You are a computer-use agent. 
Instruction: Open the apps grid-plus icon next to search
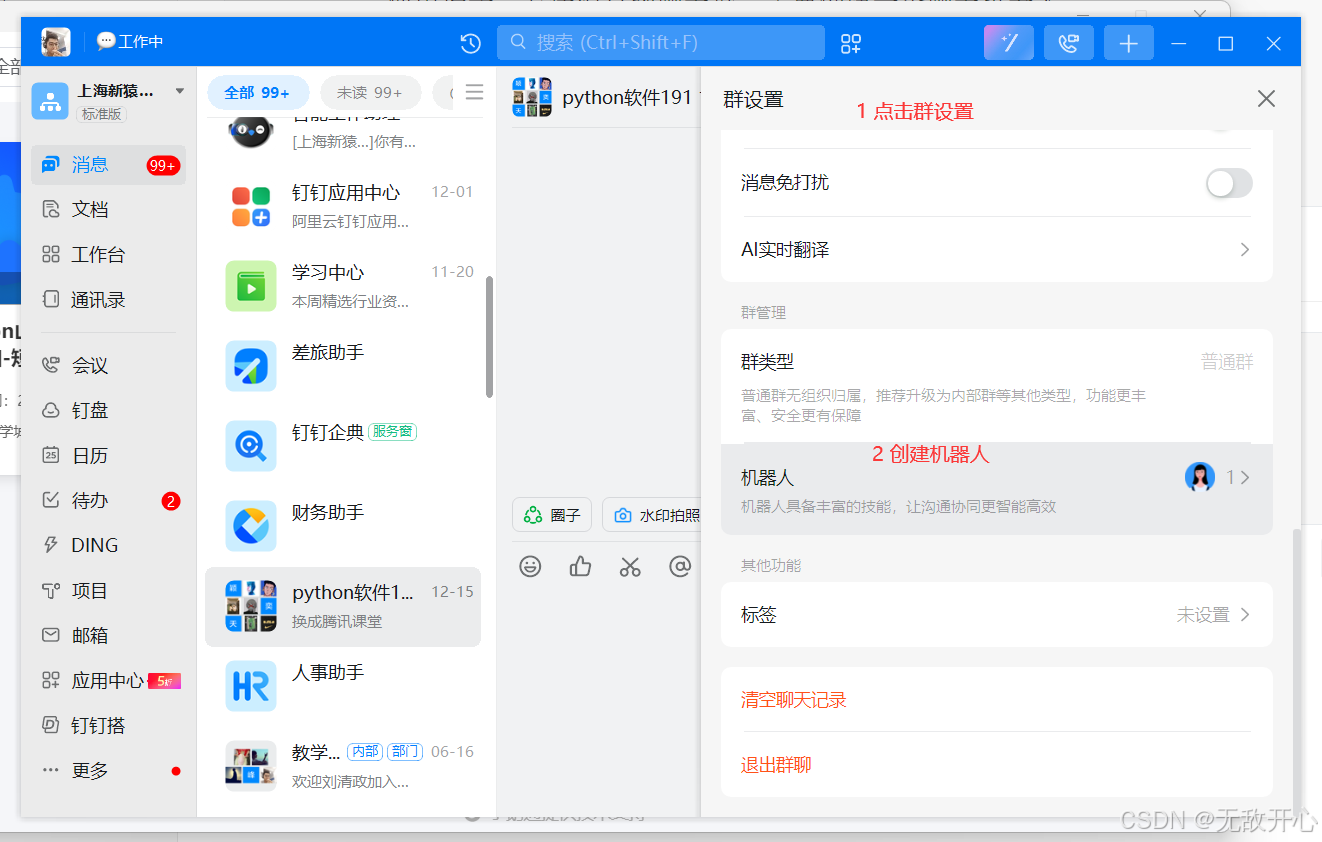[x=851, y=43]
